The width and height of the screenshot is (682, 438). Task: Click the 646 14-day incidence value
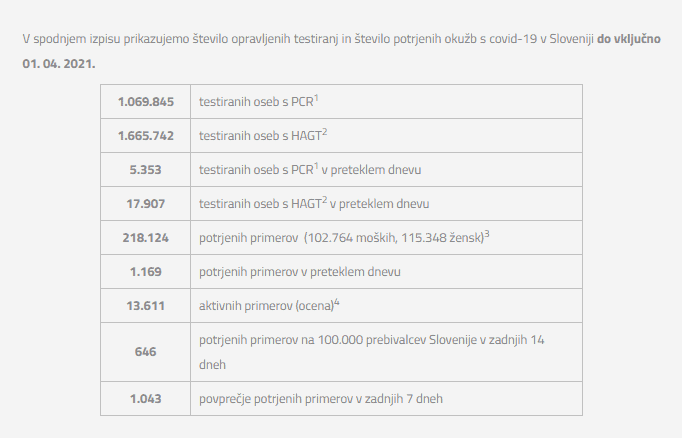pyautogui.click(x=146, y=352)
